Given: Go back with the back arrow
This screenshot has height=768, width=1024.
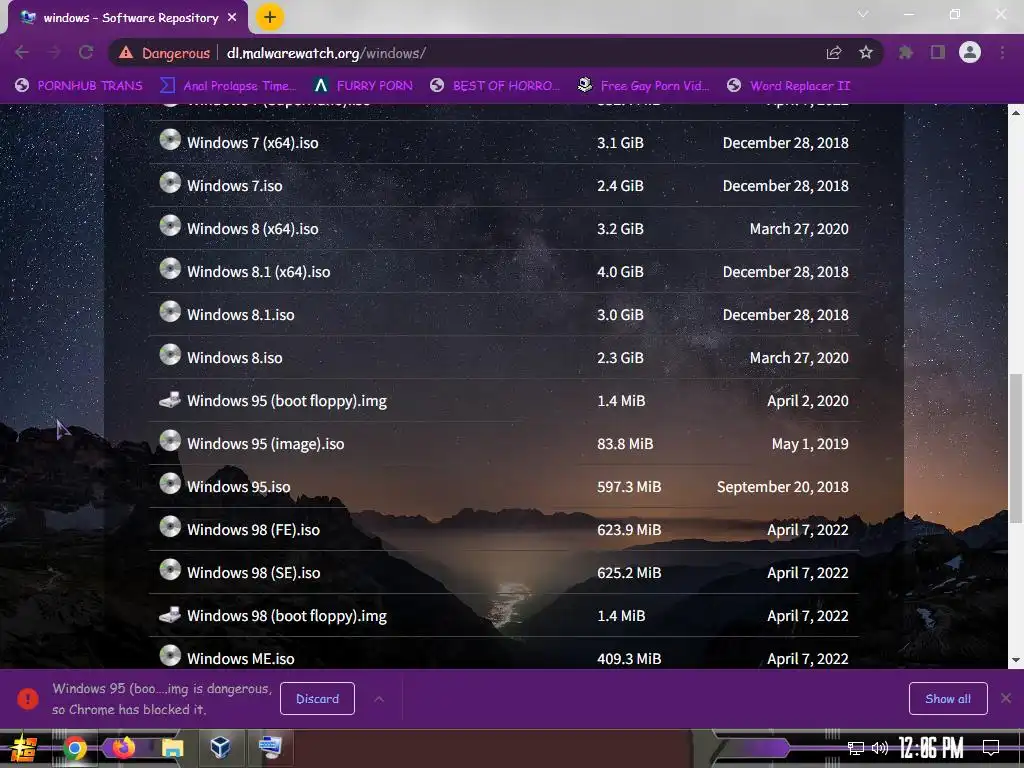Looking at the screenshot, I should coord(22,52).
